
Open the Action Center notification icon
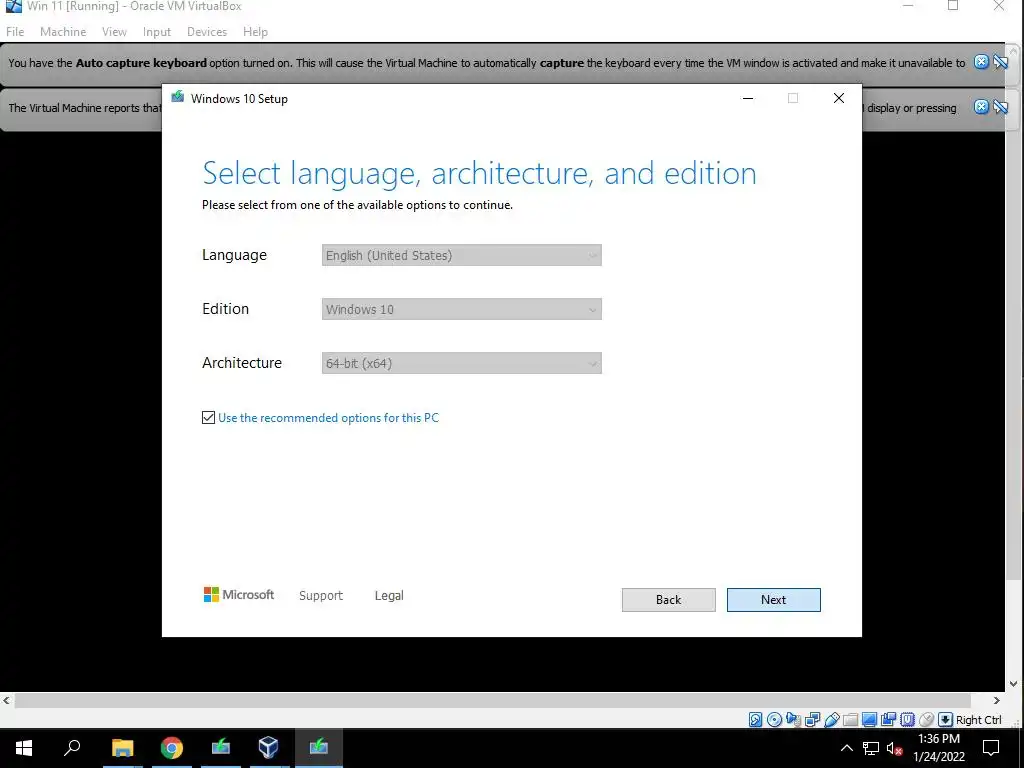991,748
